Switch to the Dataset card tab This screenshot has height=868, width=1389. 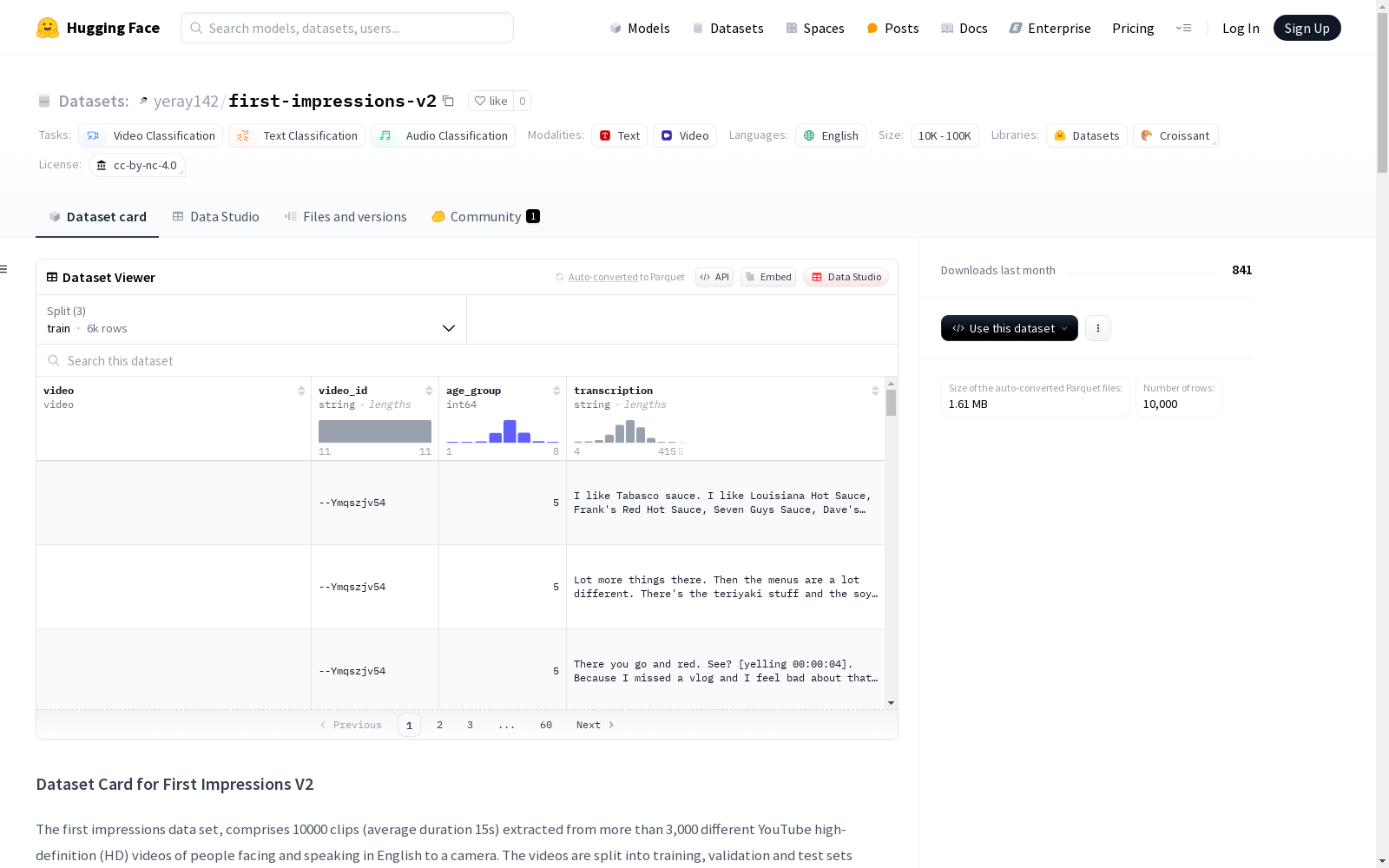pos(97,217)
